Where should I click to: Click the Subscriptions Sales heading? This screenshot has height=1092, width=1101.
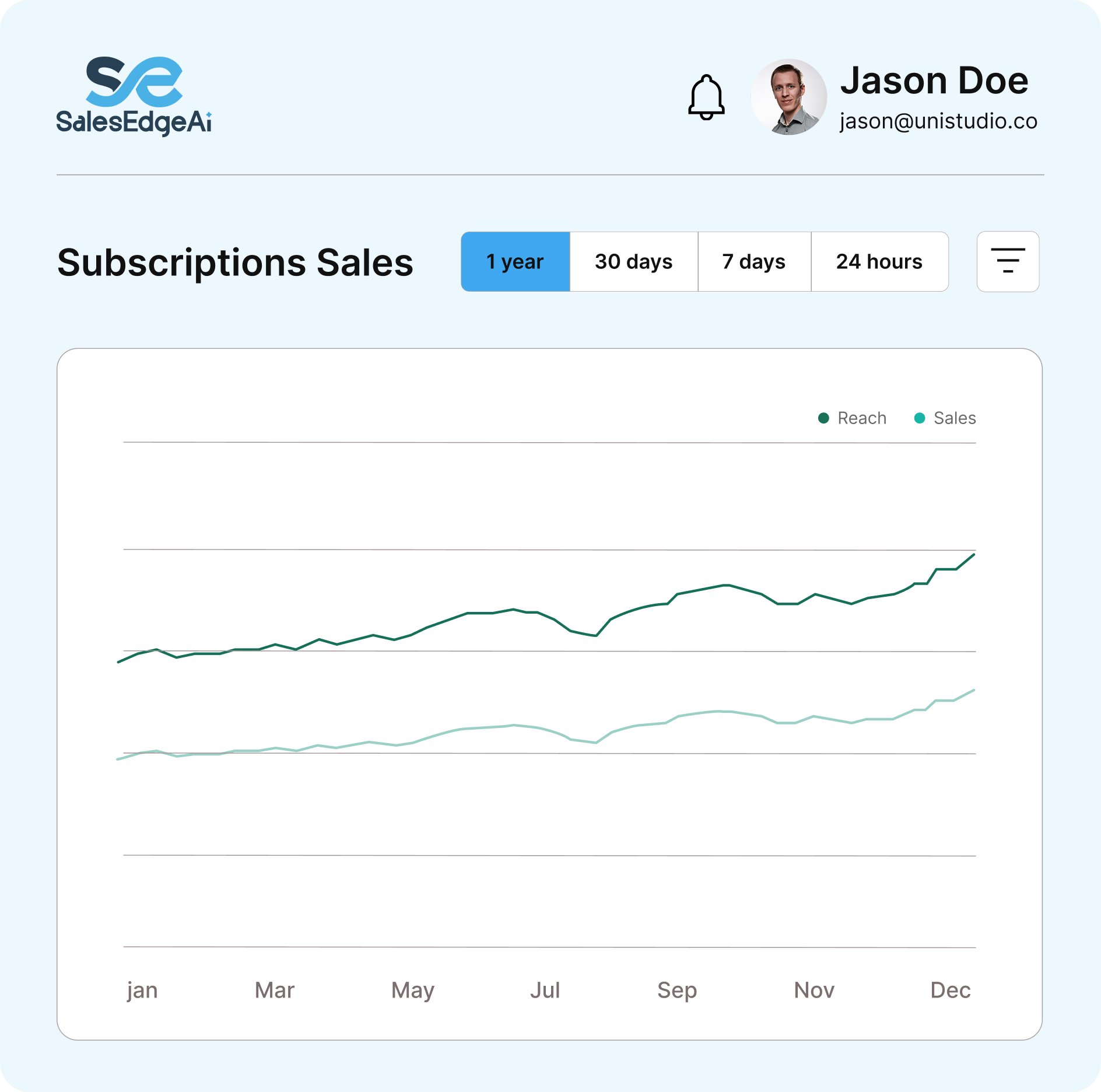(235, 262)
